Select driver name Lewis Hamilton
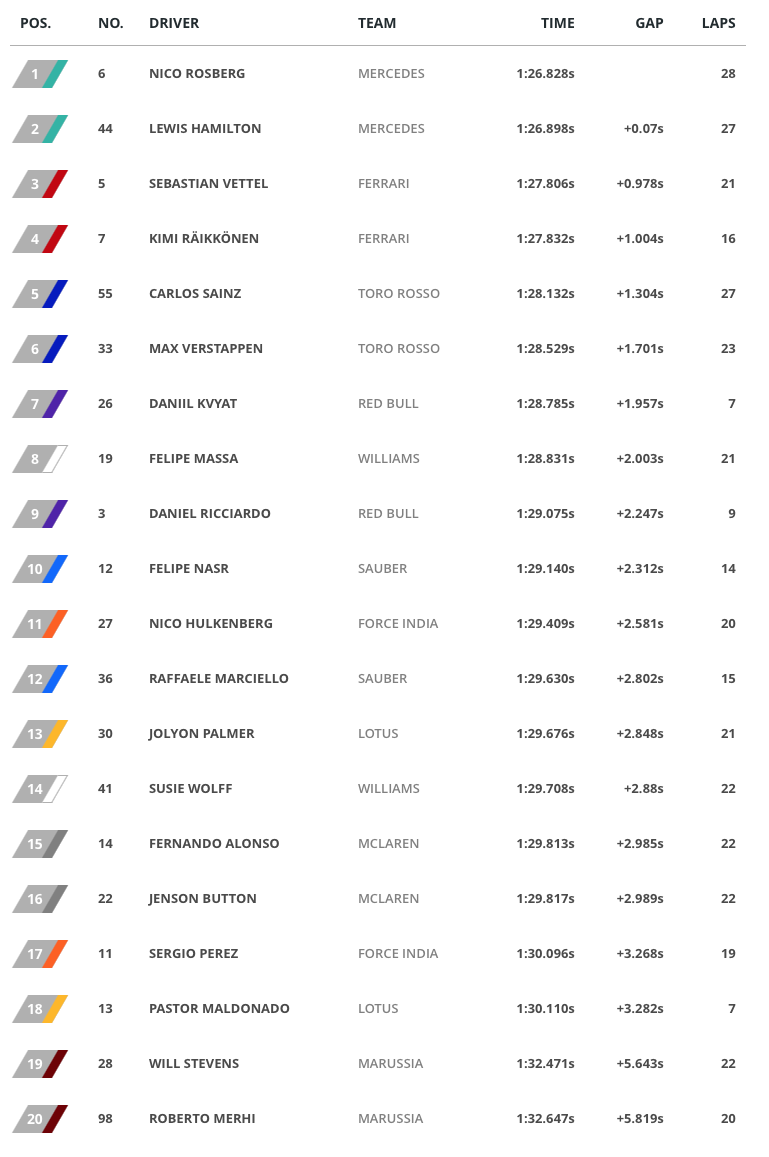Viewport: 769px width, 1157px height. (205, 129)
